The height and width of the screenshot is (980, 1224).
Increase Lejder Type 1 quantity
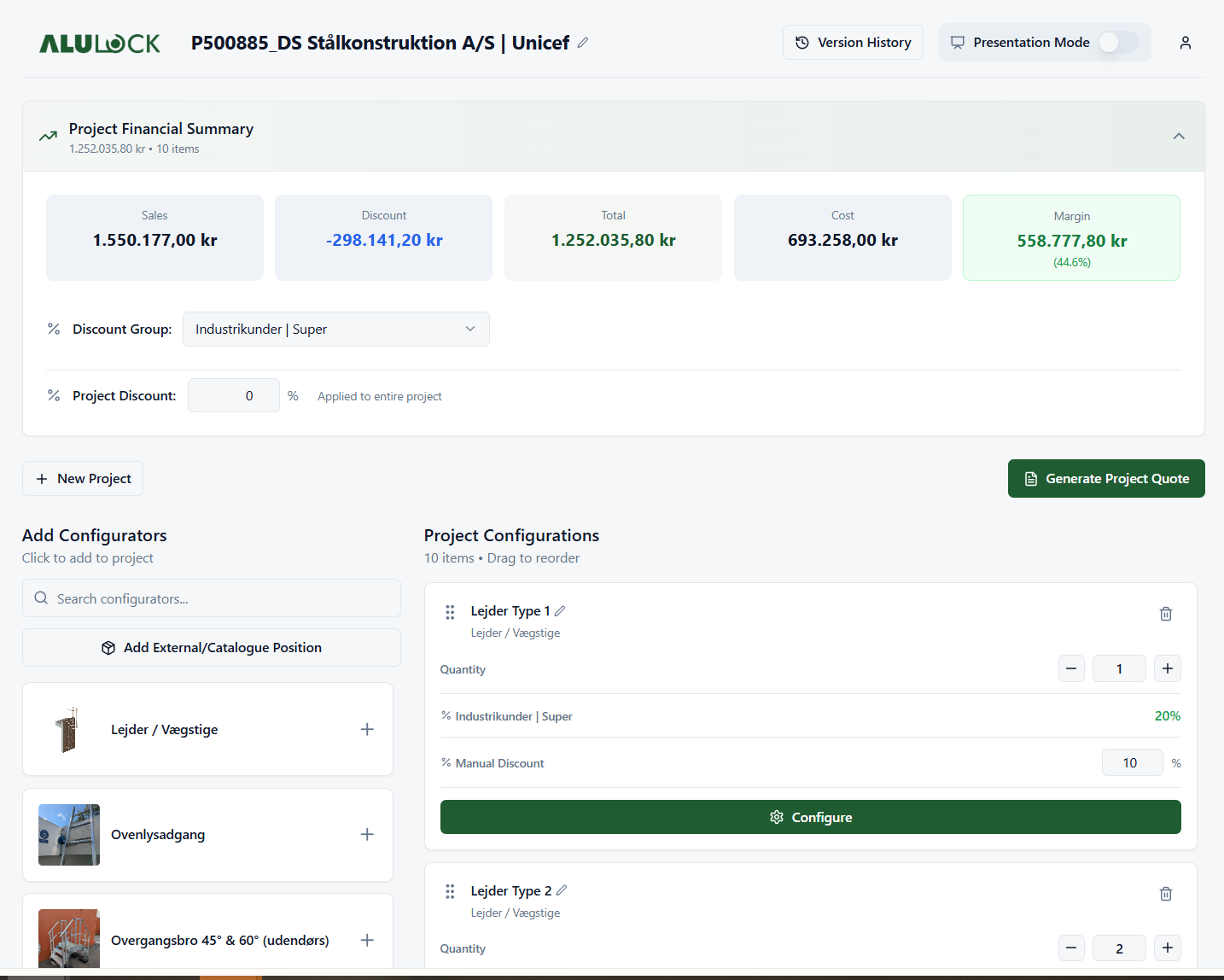pyautogui.click(x=1168, y=668)
